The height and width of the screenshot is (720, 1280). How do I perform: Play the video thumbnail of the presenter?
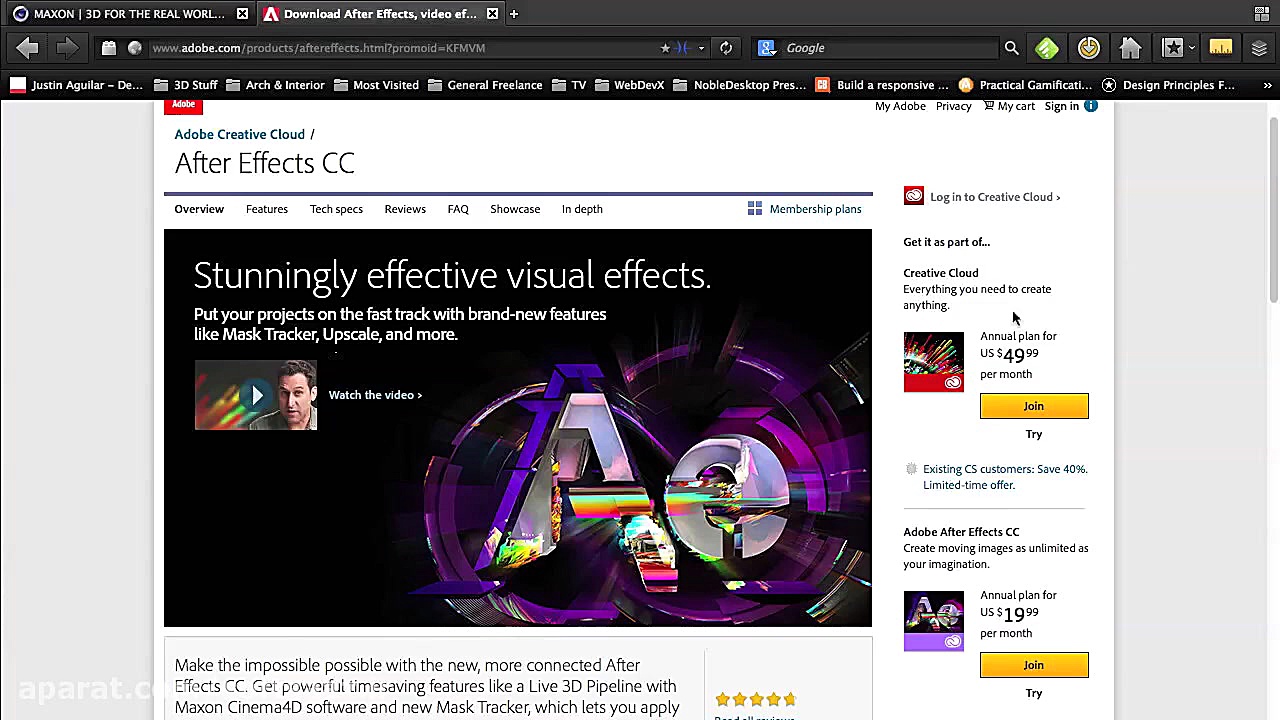coord(256,395)
